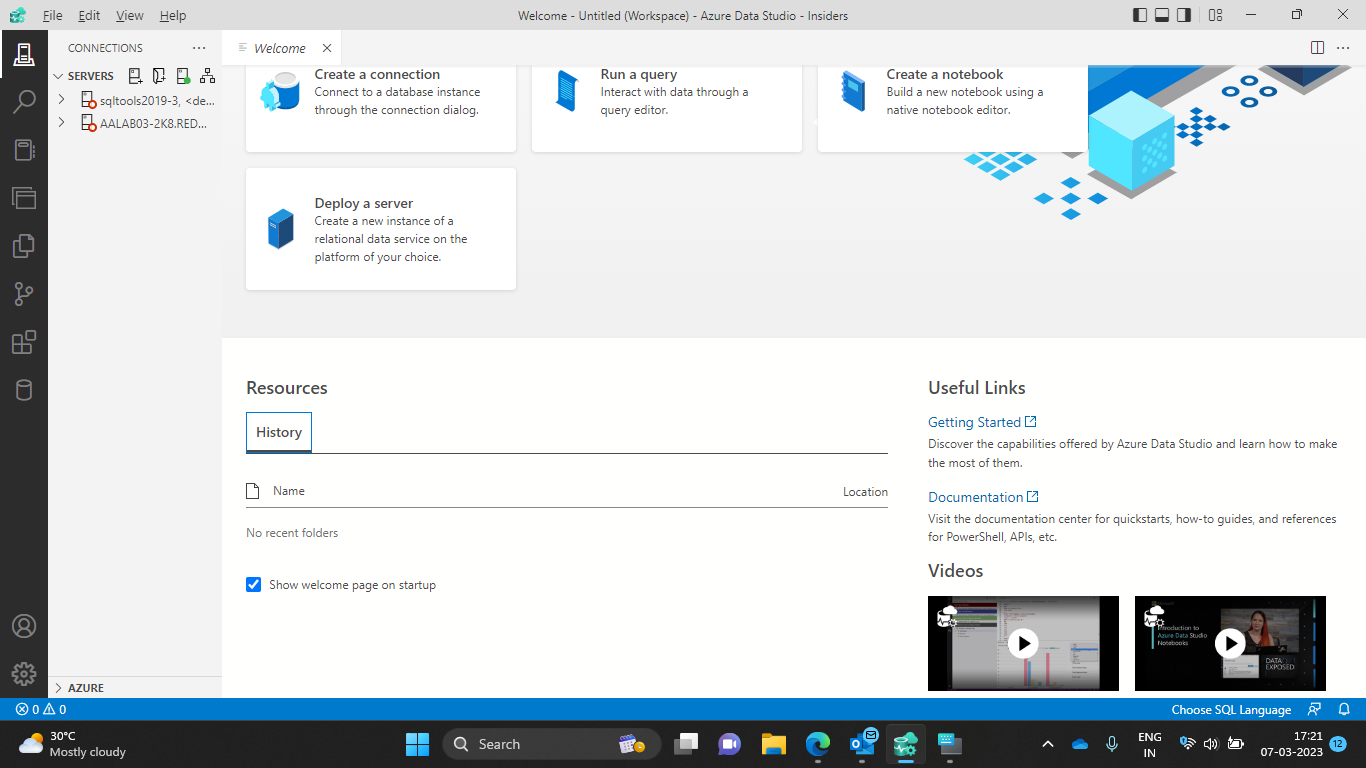Open the Notebooks view
Image resolution: width=1366 pixels, height=768 pixels.
(x=24, y=149)
